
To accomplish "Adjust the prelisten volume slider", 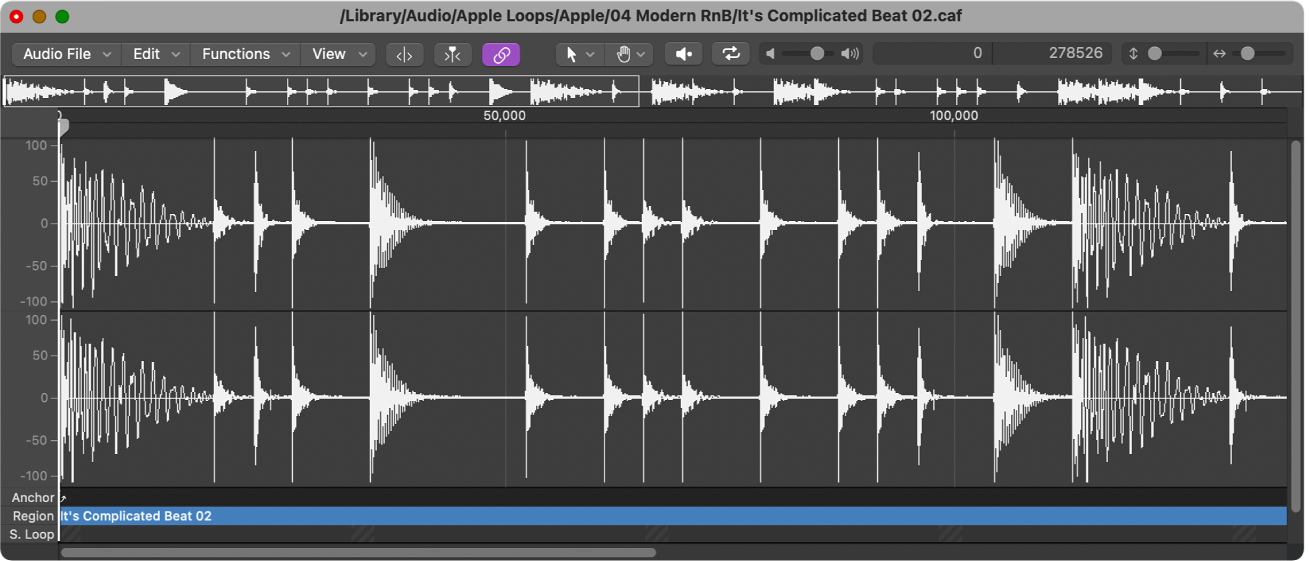I will 817,54.
